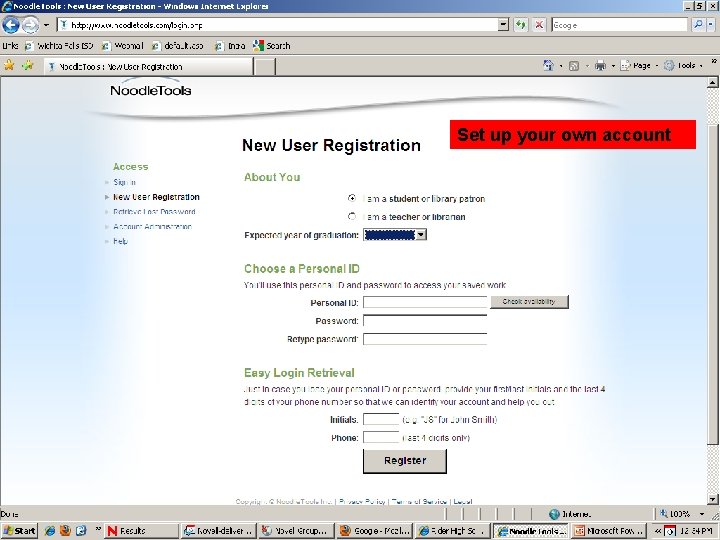The width and height of the screenshot is (720, 540).
Task: Open the Terms of Service footer link
Action: point(419,501)
